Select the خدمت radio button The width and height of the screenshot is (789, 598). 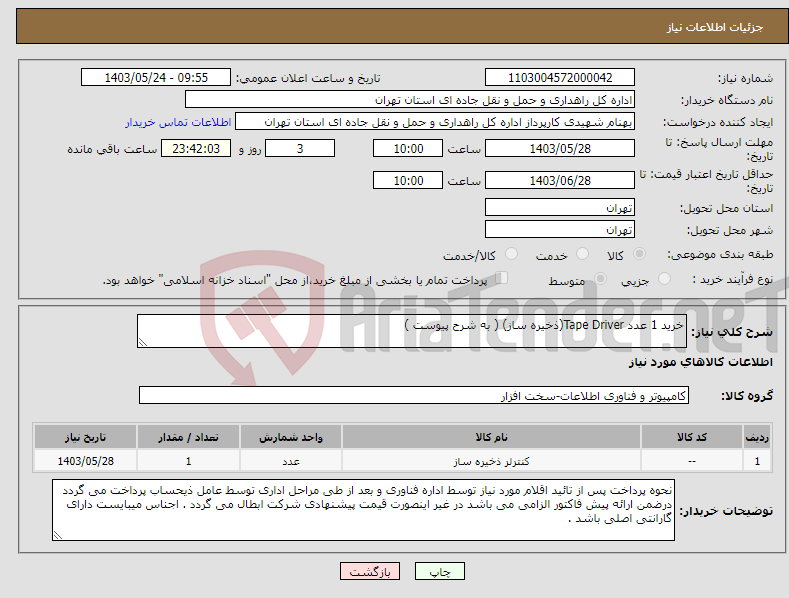tap(582, 254)
